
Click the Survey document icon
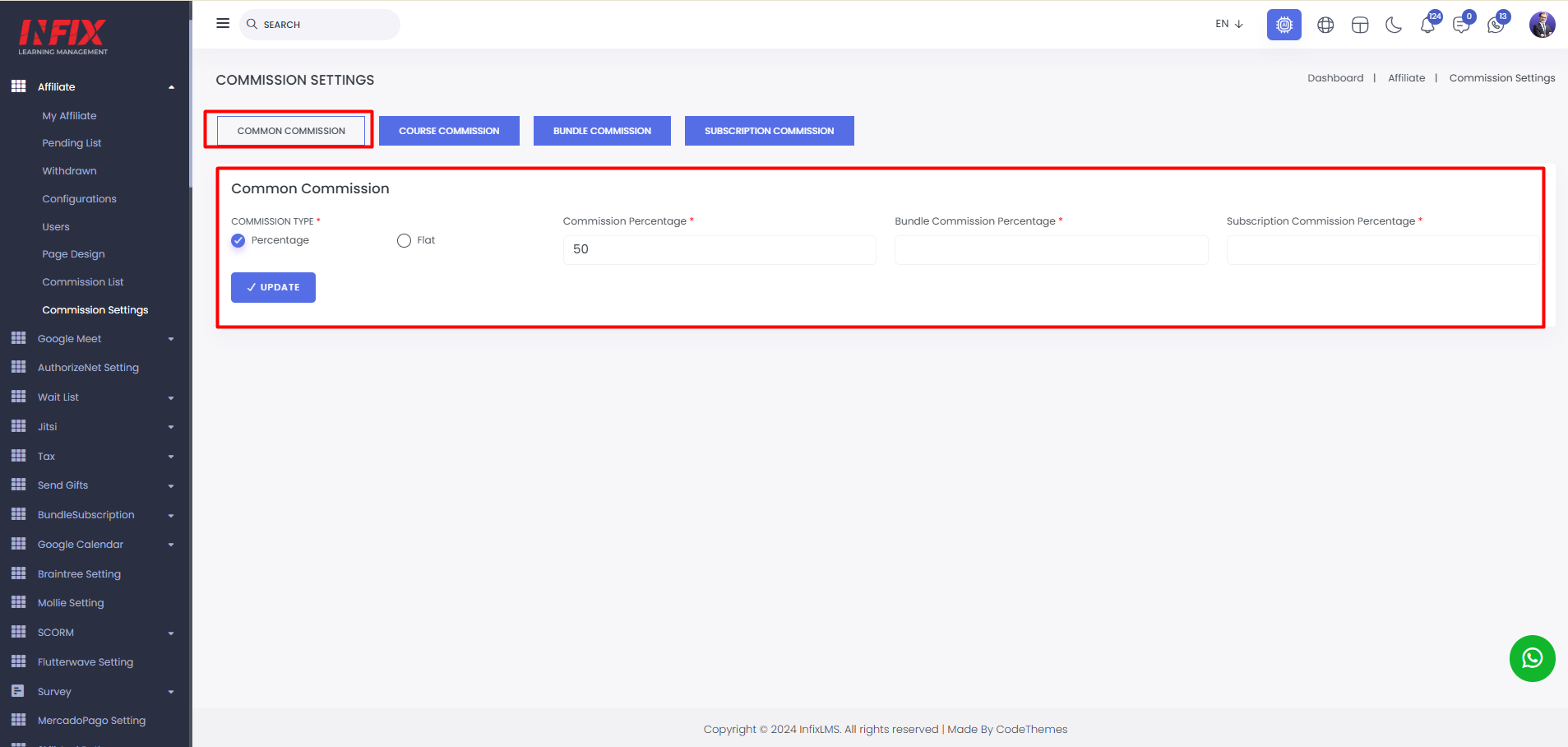pyautogui.click(x=18, y=691)
